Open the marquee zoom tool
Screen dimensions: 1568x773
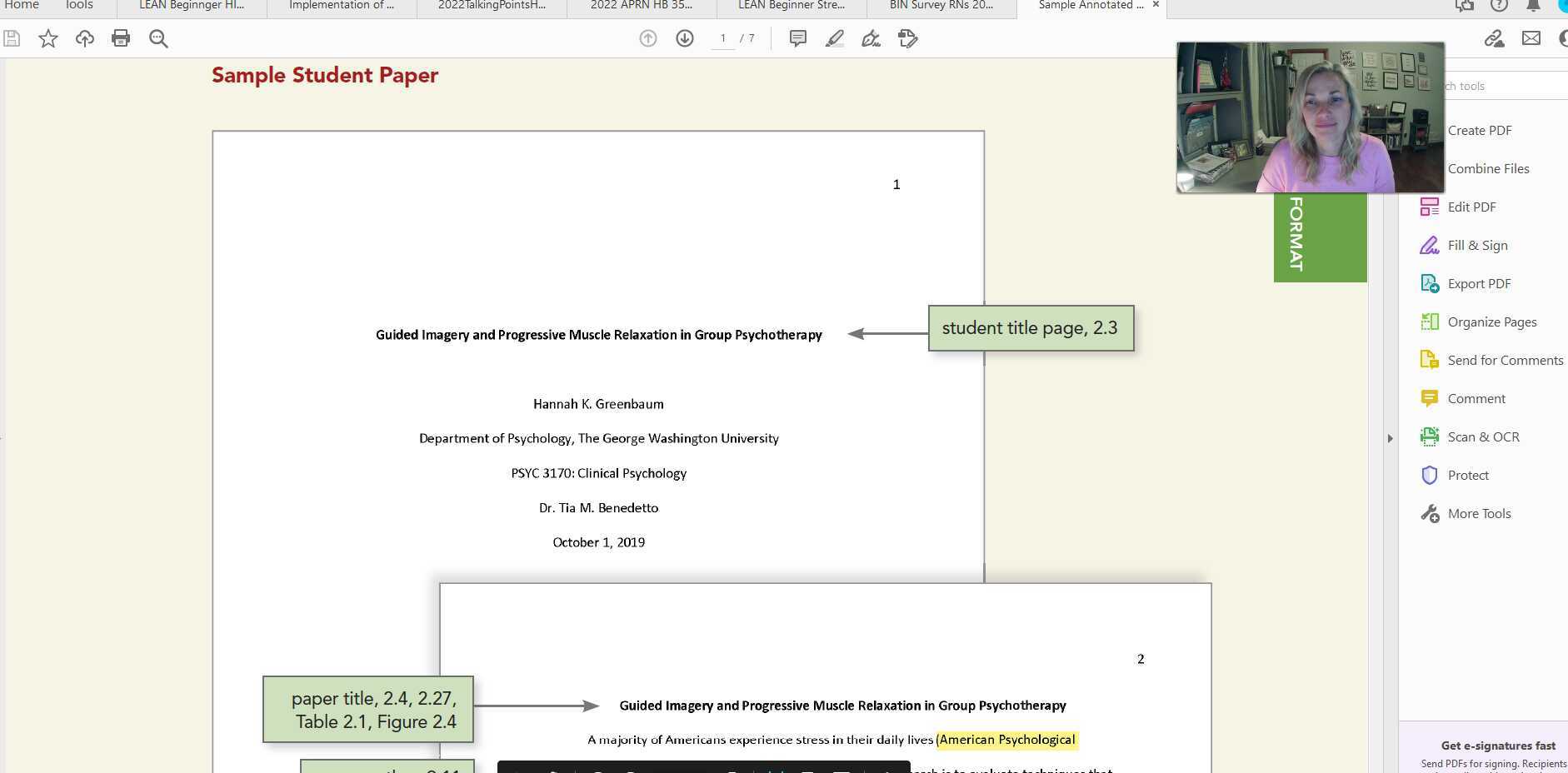pos(157,37)
